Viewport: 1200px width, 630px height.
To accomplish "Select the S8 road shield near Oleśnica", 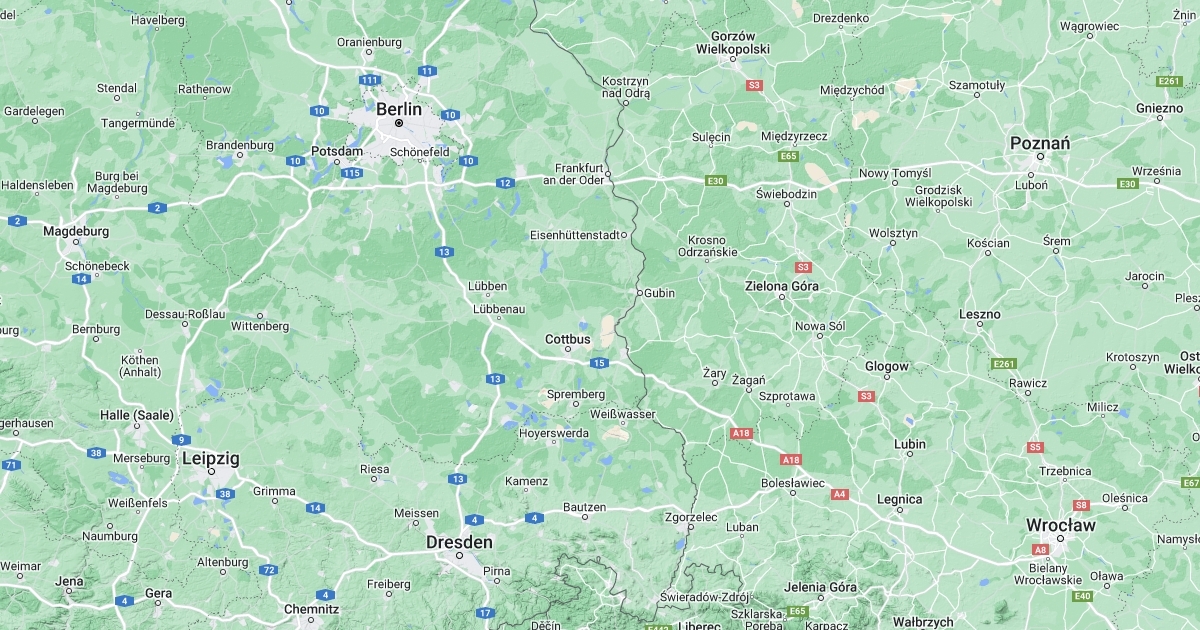I will coord(1081,505).
